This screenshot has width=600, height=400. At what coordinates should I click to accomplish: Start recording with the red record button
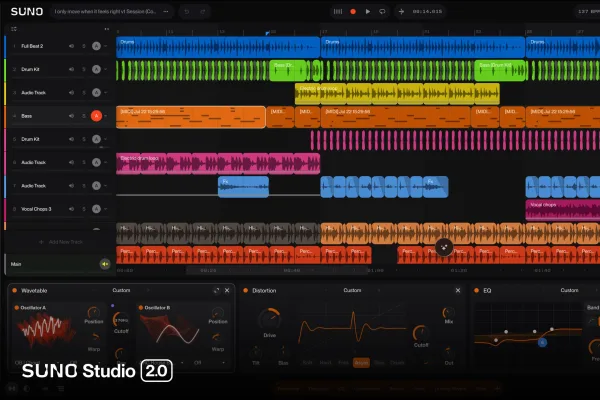(x=353, y=11)
